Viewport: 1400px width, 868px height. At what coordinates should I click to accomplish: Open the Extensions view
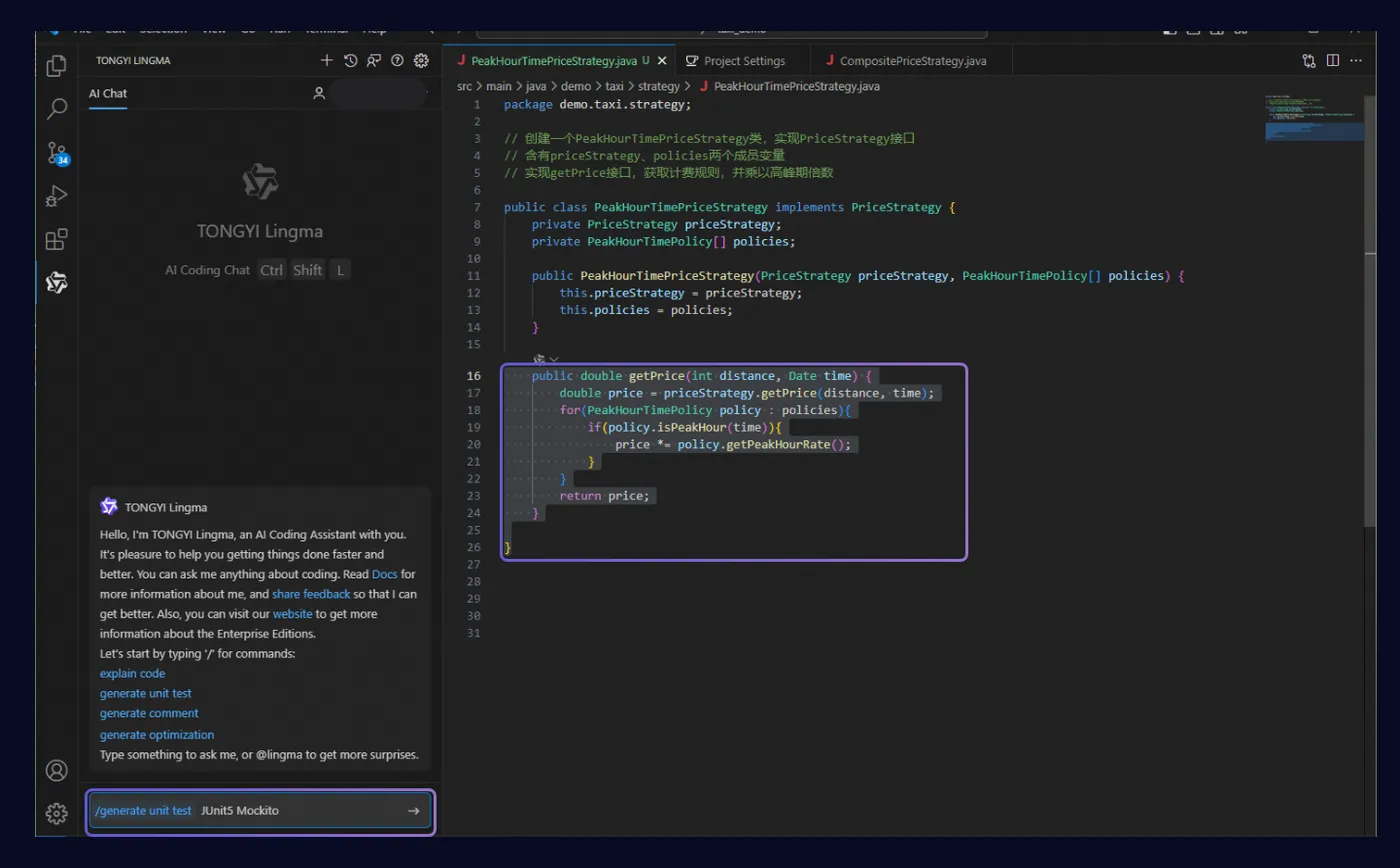(x=57, y=240)
